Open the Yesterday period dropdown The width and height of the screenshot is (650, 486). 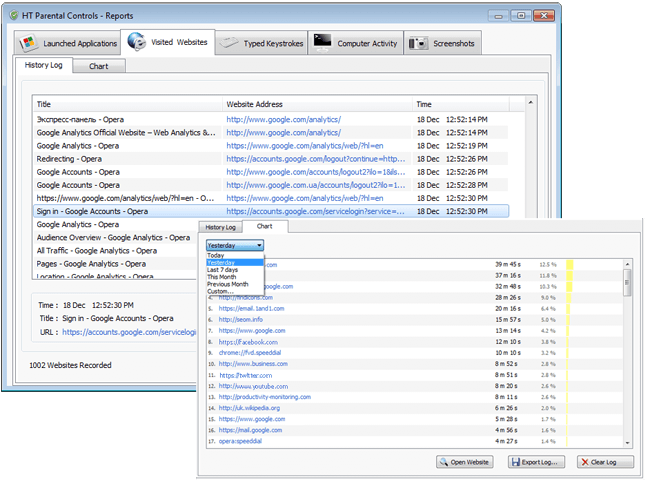235,245
